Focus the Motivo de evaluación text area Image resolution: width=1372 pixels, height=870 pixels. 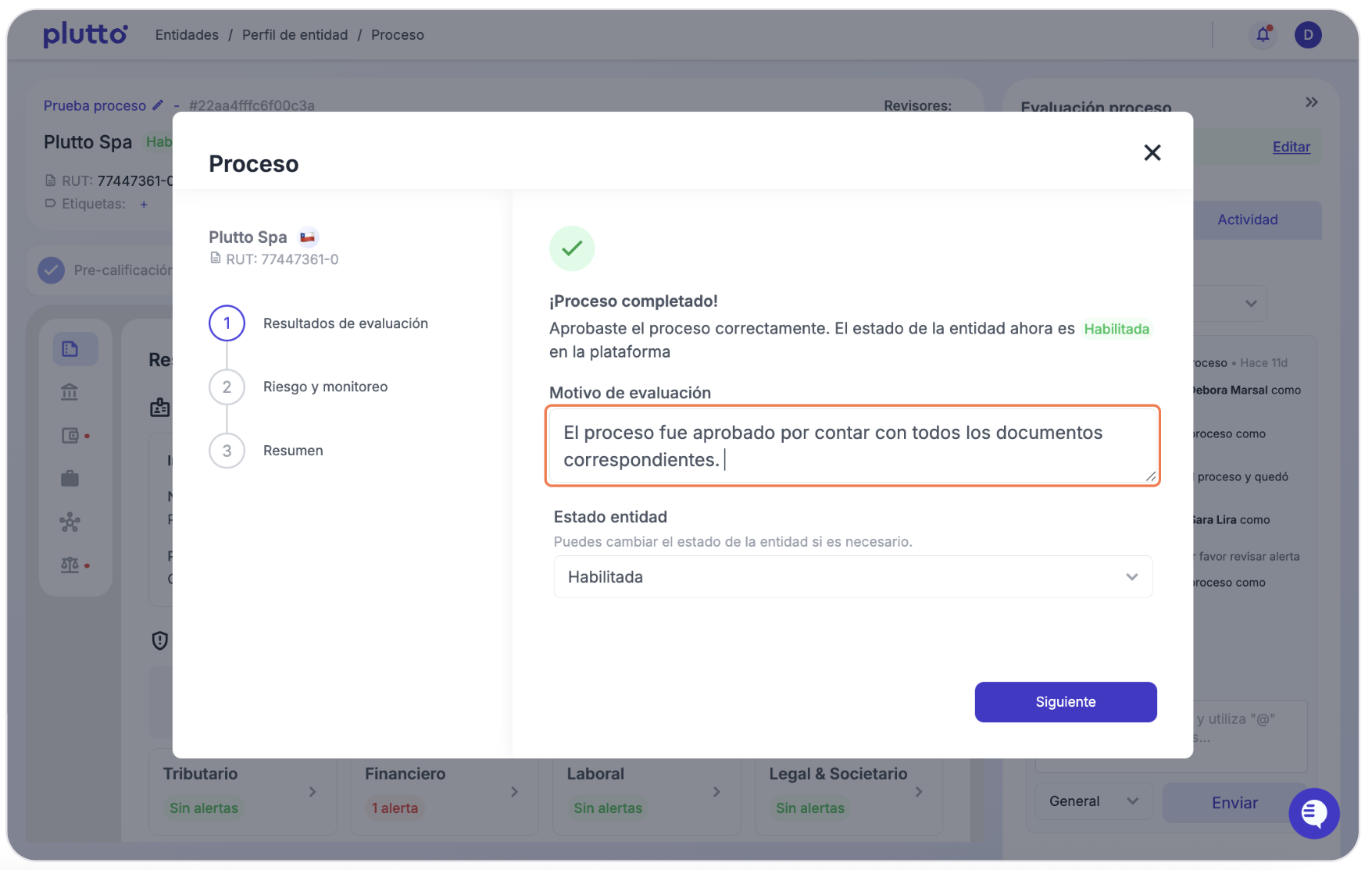[852, 446]
